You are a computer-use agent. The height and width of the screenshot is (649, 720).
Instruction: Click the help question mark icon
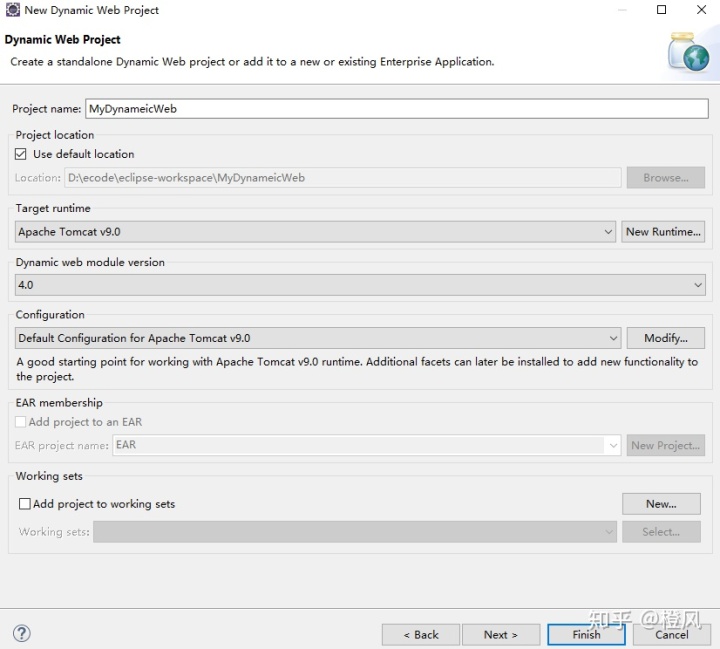[22, 633]
